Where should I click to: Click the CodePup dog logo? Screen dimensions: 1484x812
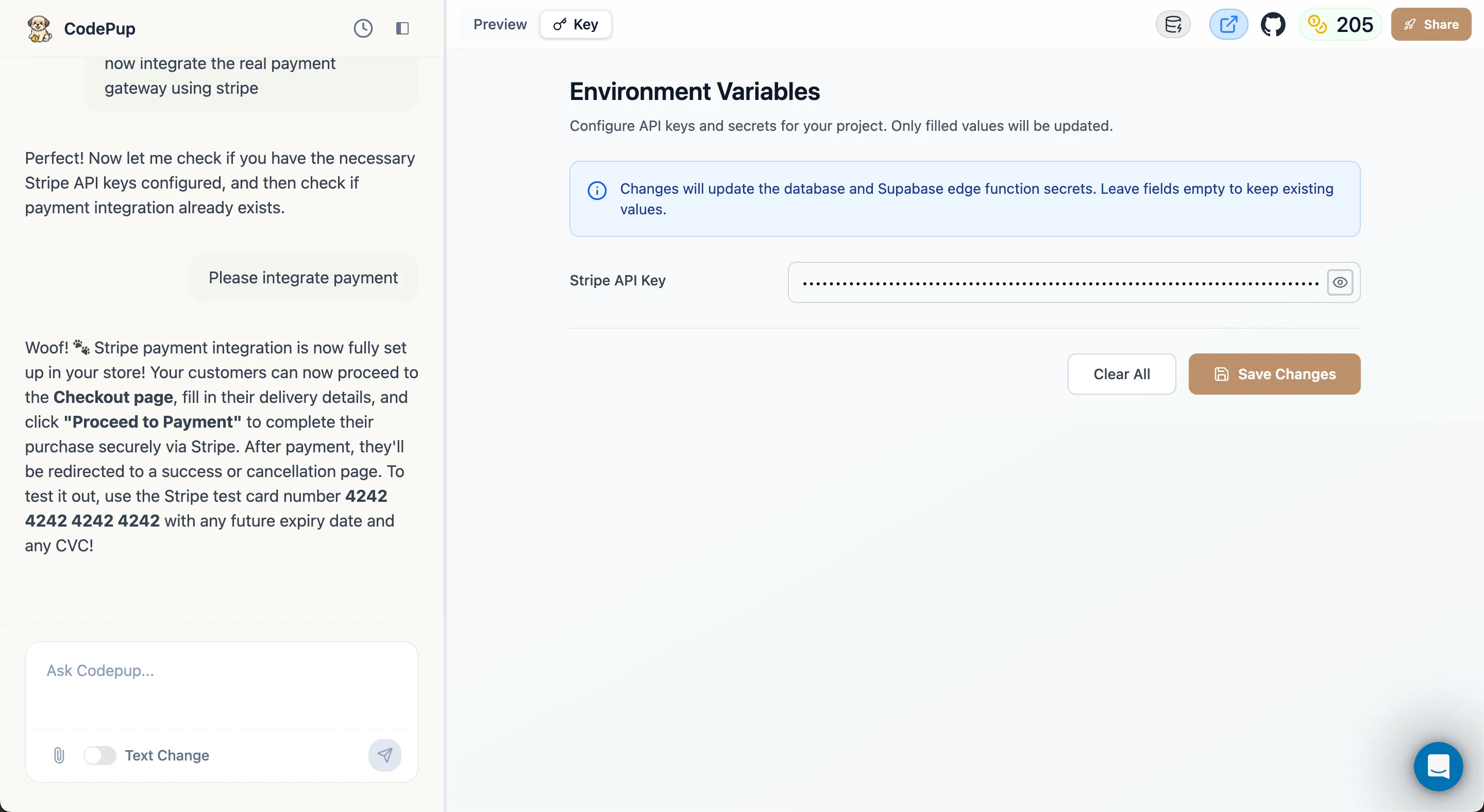tap(39, 28)
